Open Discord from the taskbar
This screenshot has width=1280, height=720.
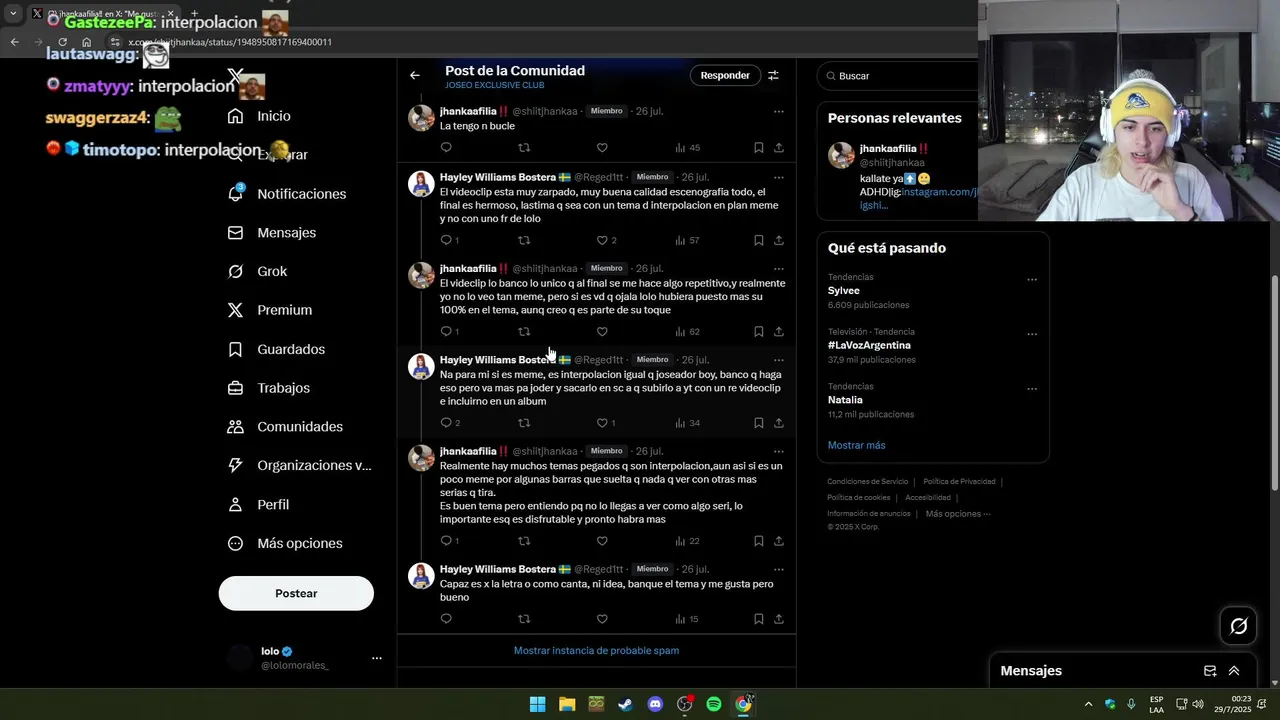pyautogui.click(x=655, y=704)
